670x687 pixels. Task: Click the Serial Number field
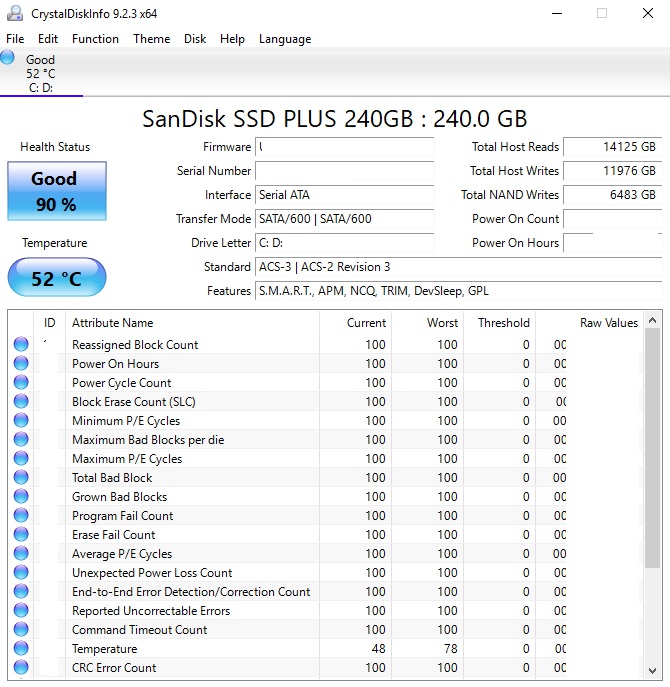pos(344,171)
